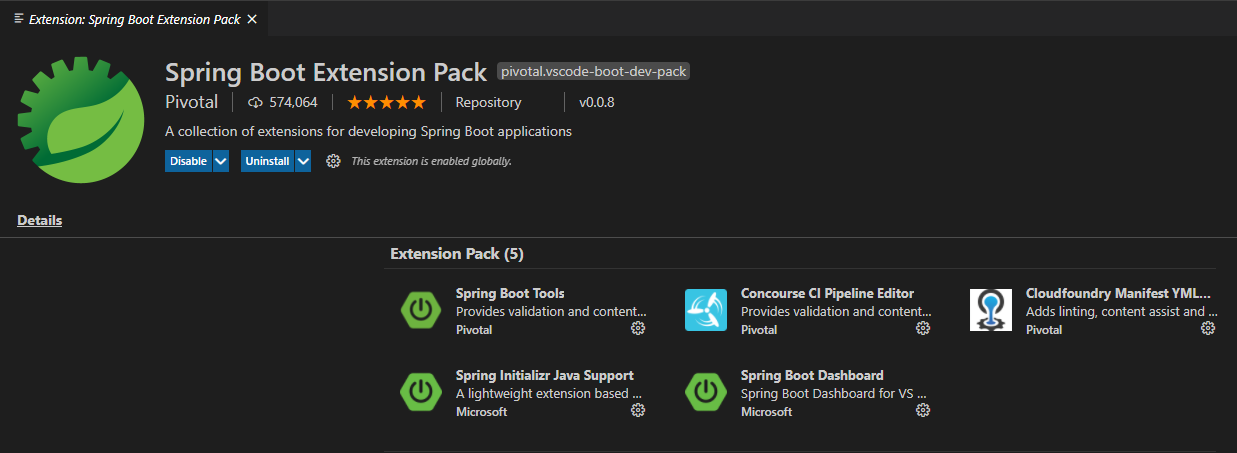Open gear menu for Spring Initializr Java Support

pos(638,410)
